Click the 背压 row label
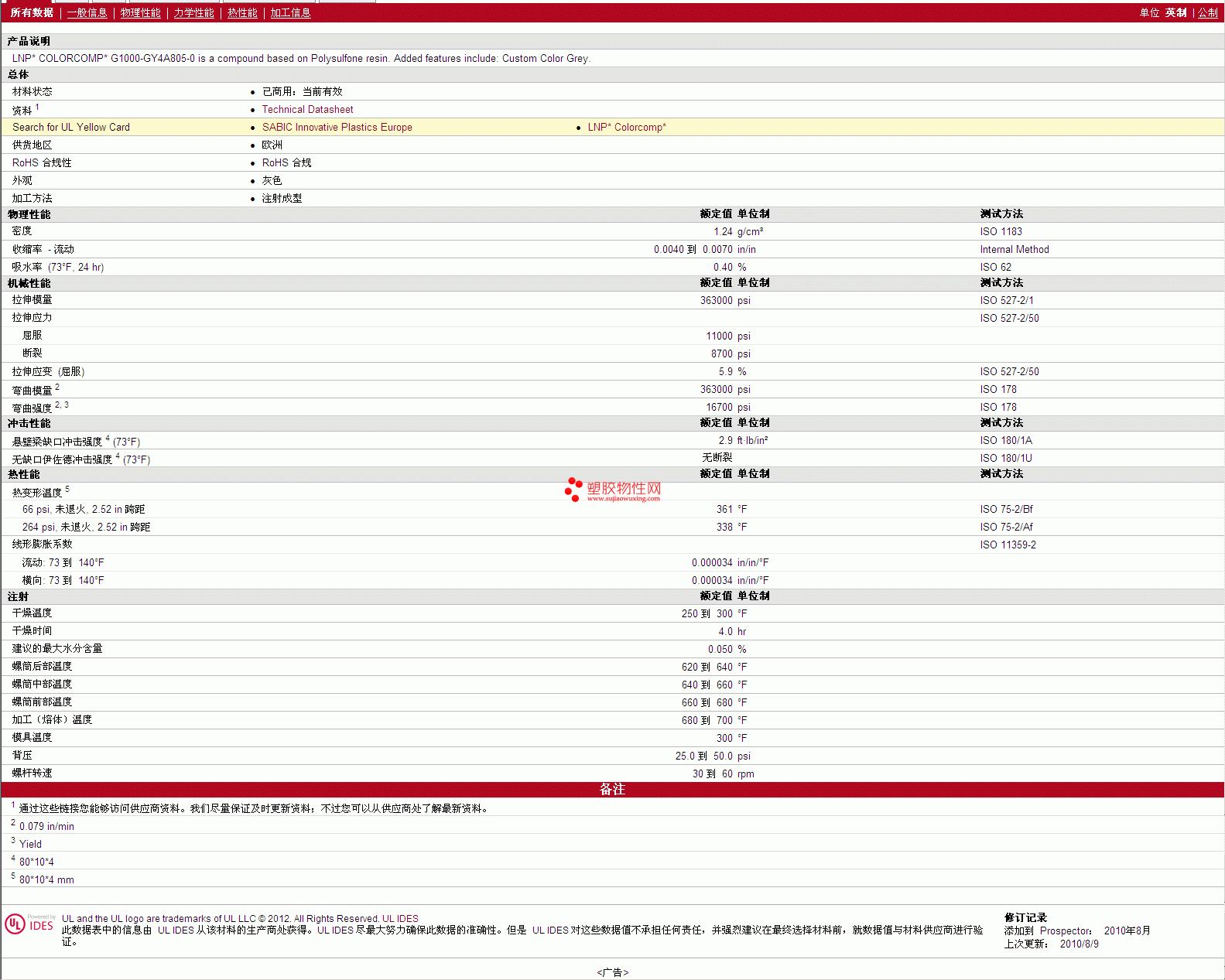The image size is (1225, 980). pos(22,756)
